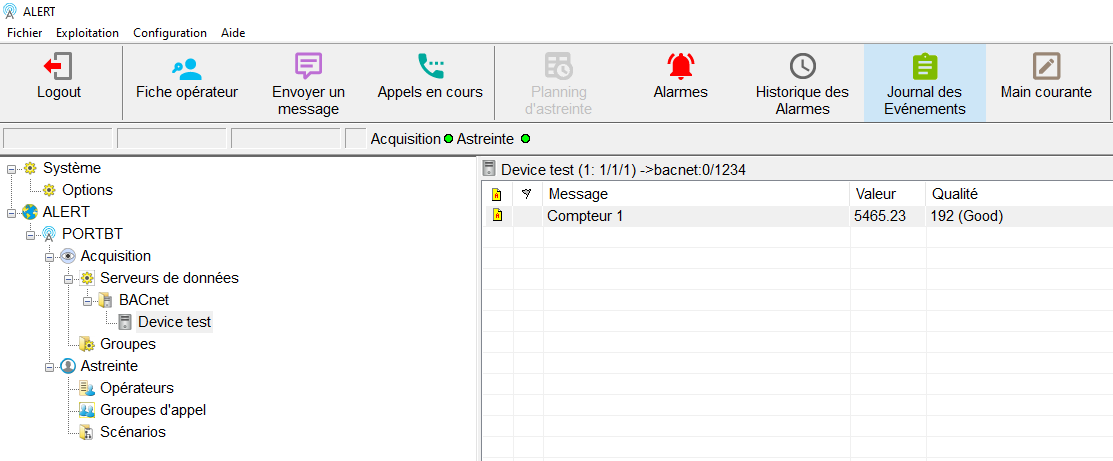Collapse the Système tree node
The image size is (1113, 461).
tap(11, 169)
